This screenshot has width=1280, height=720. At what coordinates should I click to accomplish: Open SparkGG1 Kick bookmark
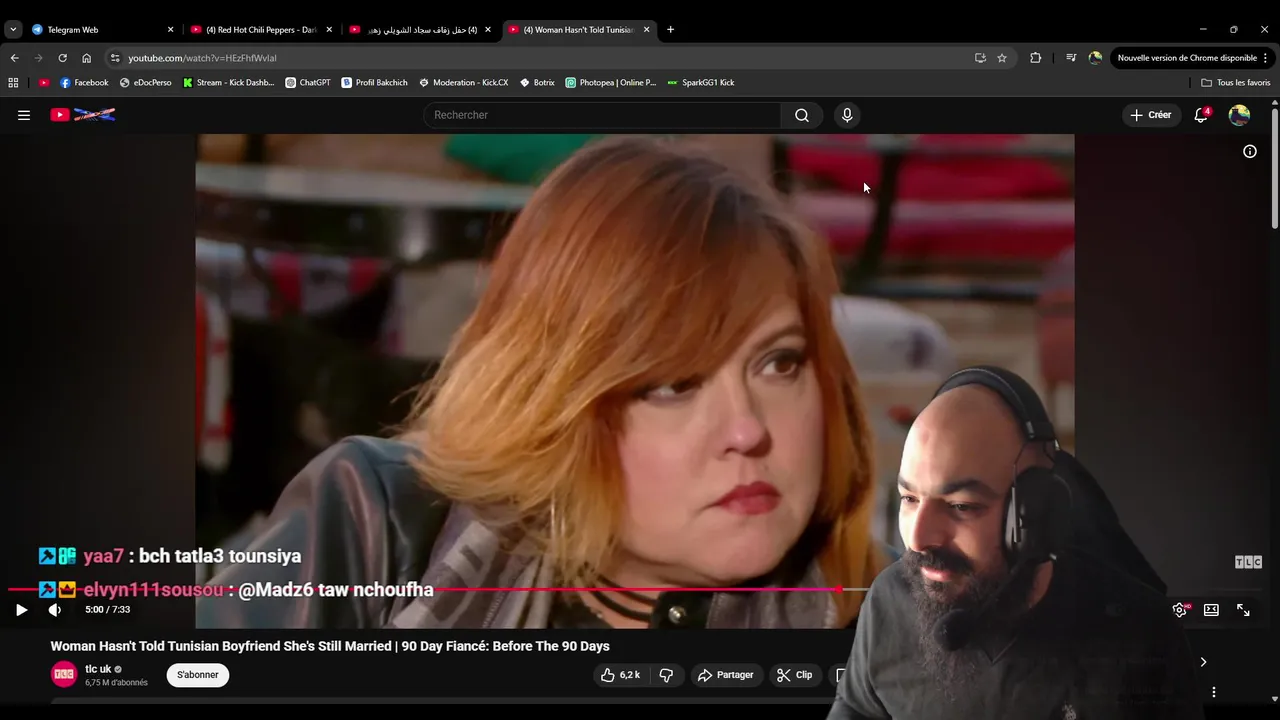(700, 83)
